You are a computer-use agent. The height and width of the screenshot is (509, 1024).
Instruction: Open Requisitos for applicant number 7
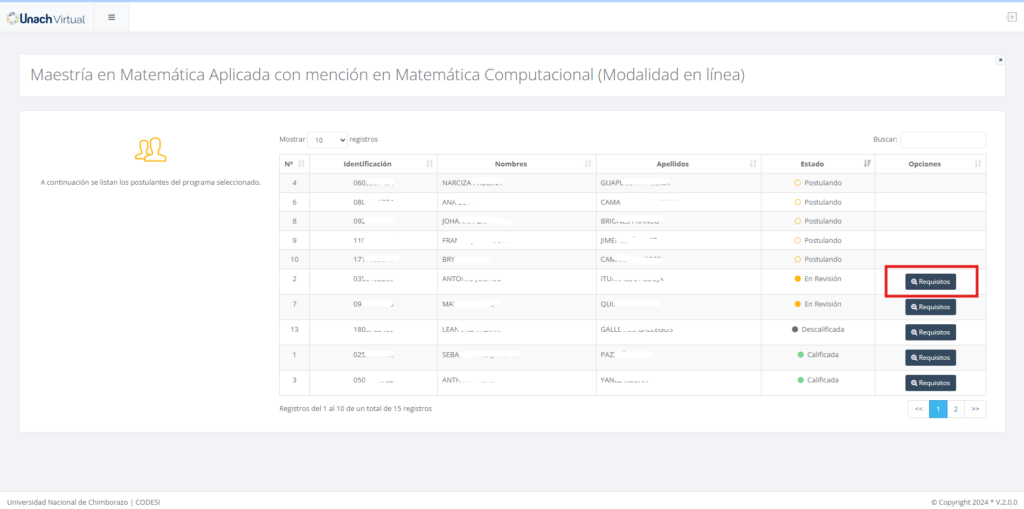[930, 307]
